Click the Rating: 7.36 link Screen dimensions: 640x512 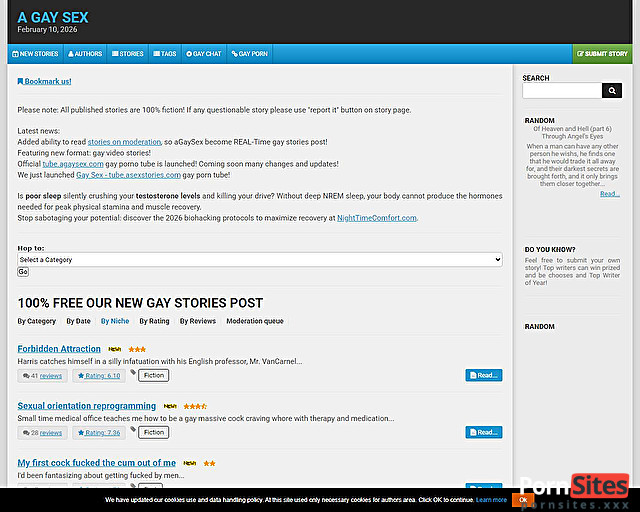click(99, 433)
